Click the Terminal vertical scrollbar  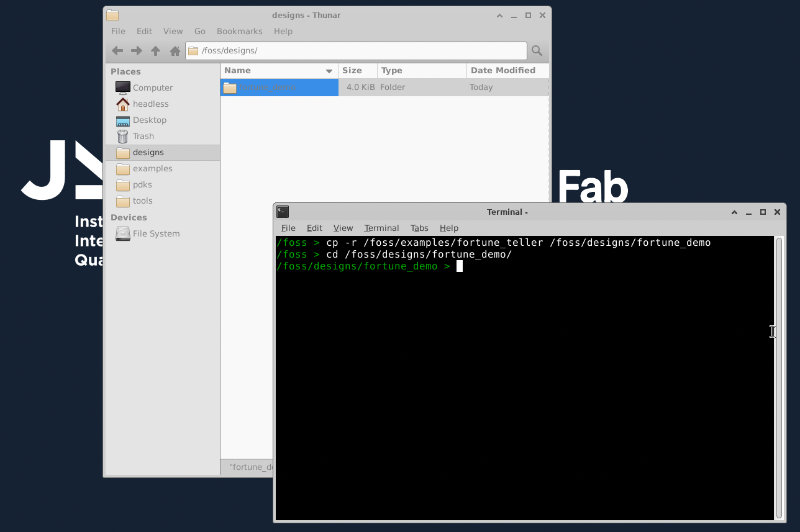point(779,377)
